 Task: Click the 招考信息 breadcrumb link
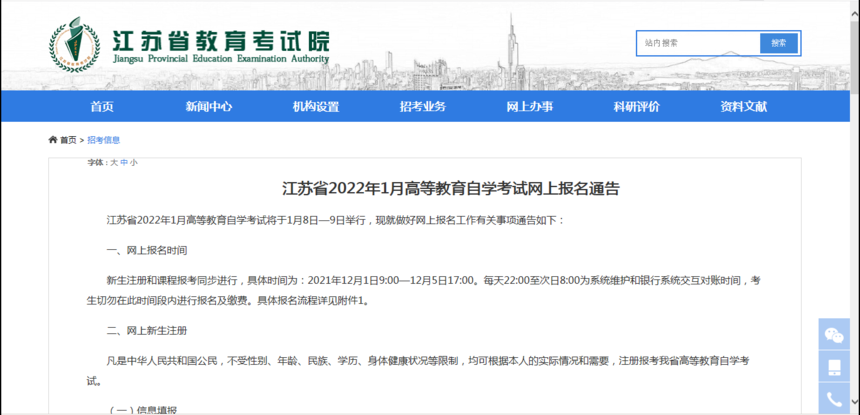(x=103, y=140)
